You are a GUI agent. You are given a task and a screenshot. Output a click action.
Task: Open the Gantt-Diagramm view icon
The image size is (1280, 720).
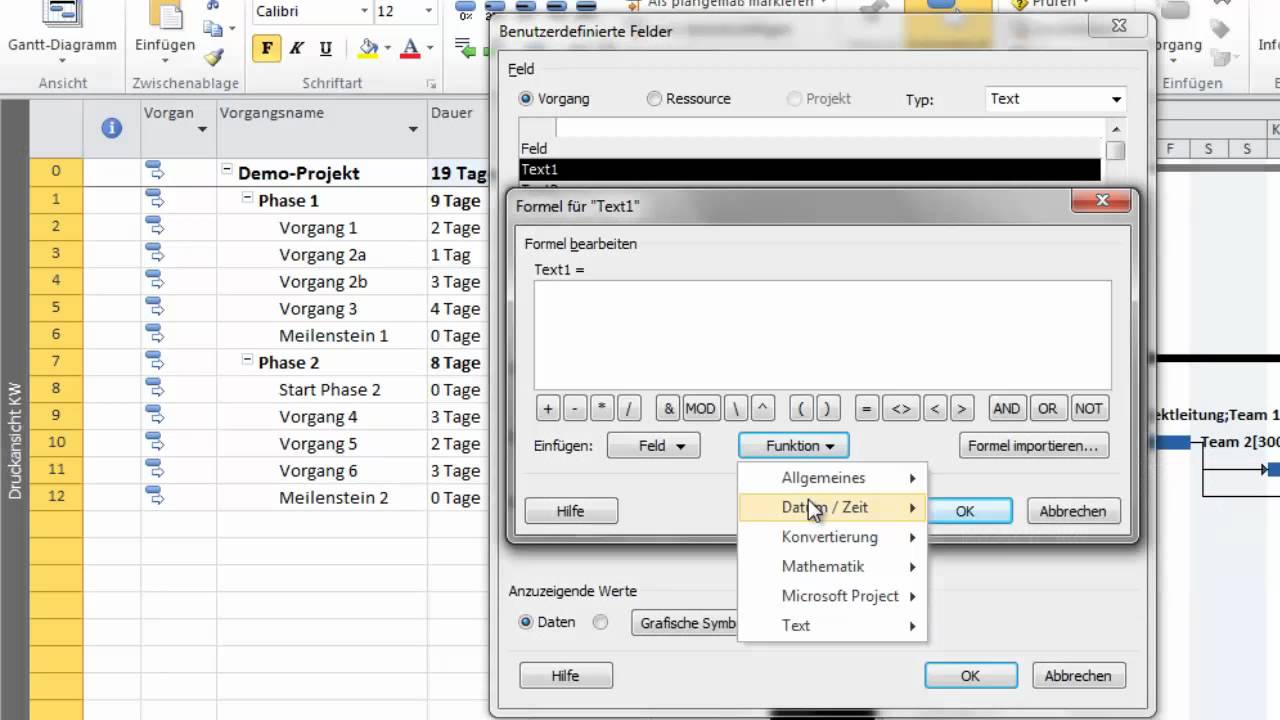[x=62, y=14]
